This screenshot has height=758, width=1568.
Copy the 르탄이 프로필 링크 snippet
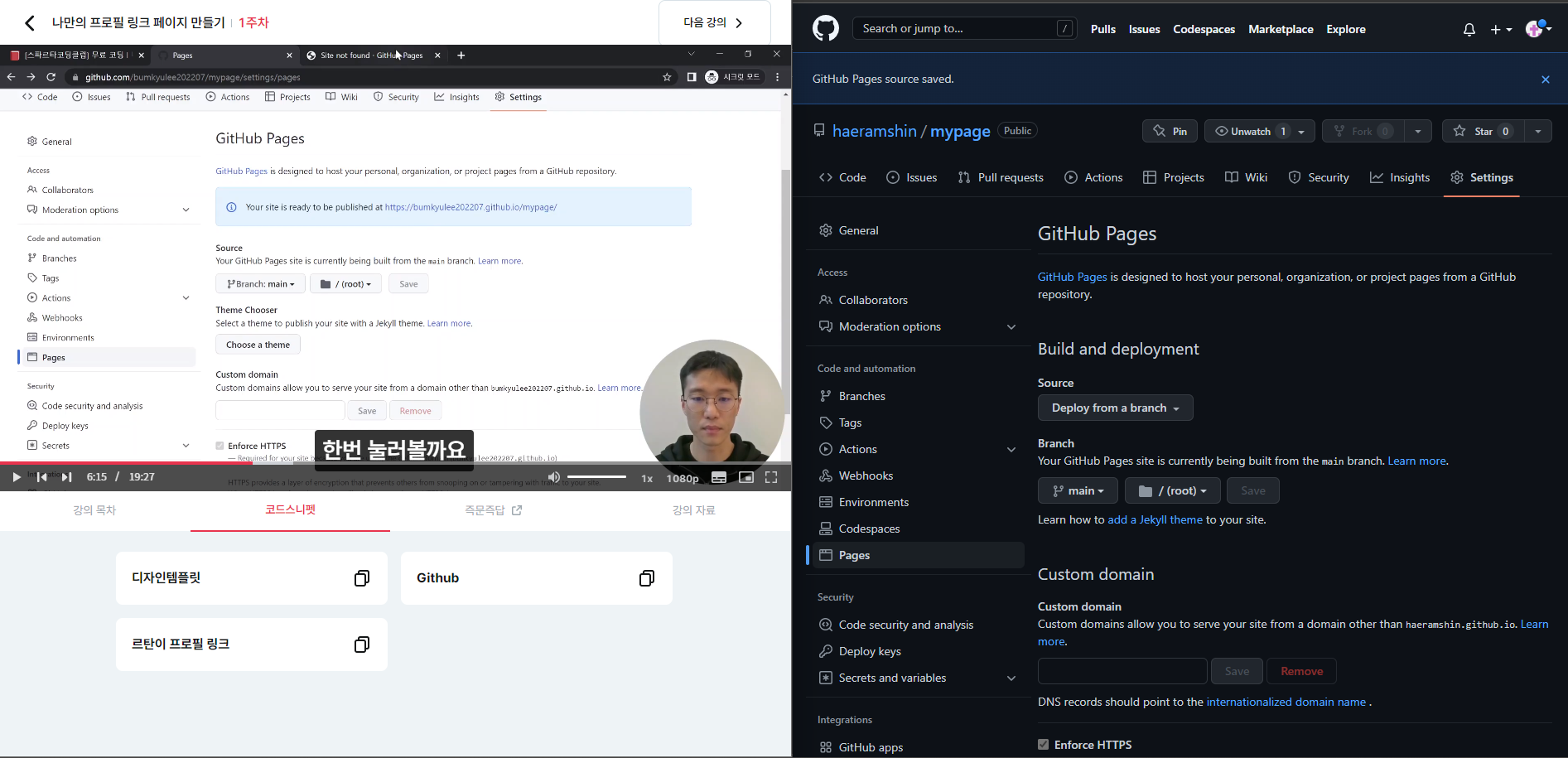coord(362,645)
